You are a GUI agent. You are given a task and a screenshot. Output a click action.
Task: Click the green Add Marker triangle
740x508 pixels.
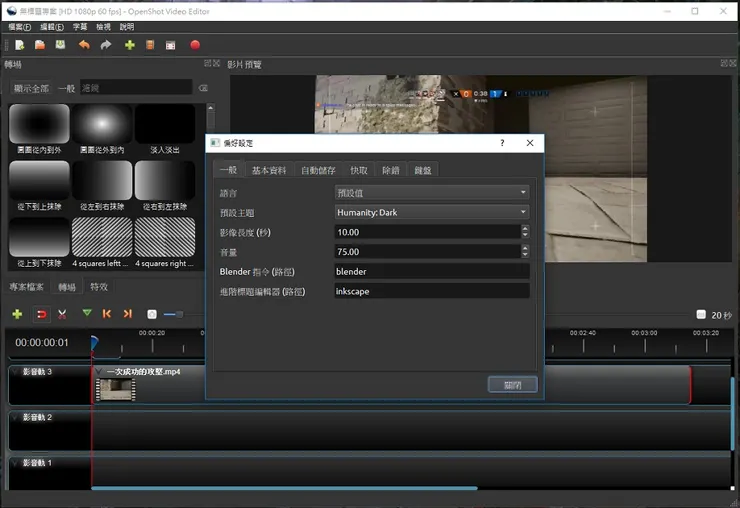87,313
